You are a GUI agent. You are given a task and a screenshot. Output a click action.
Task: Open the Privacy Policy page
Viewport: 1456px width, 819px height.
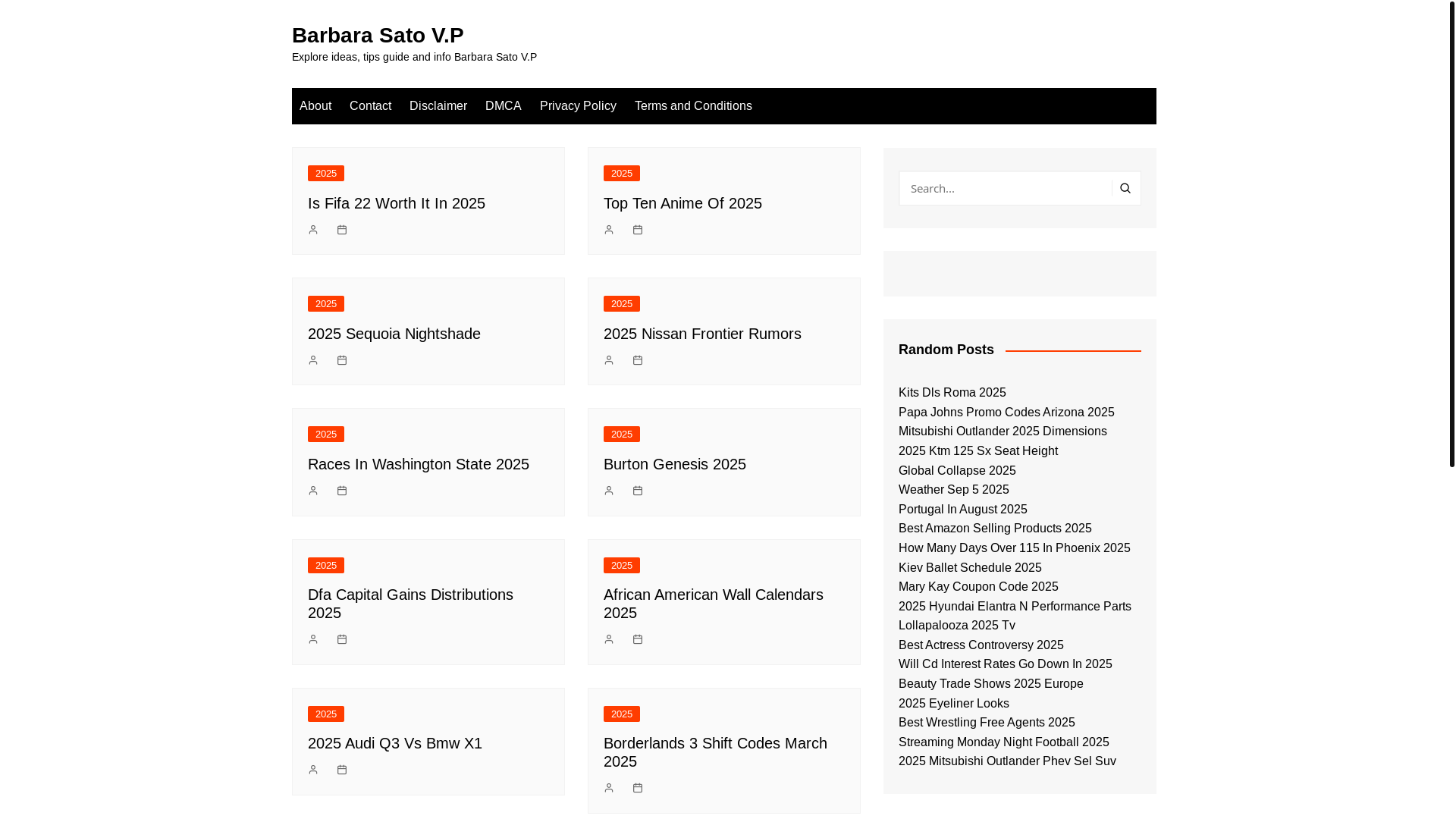578,106
